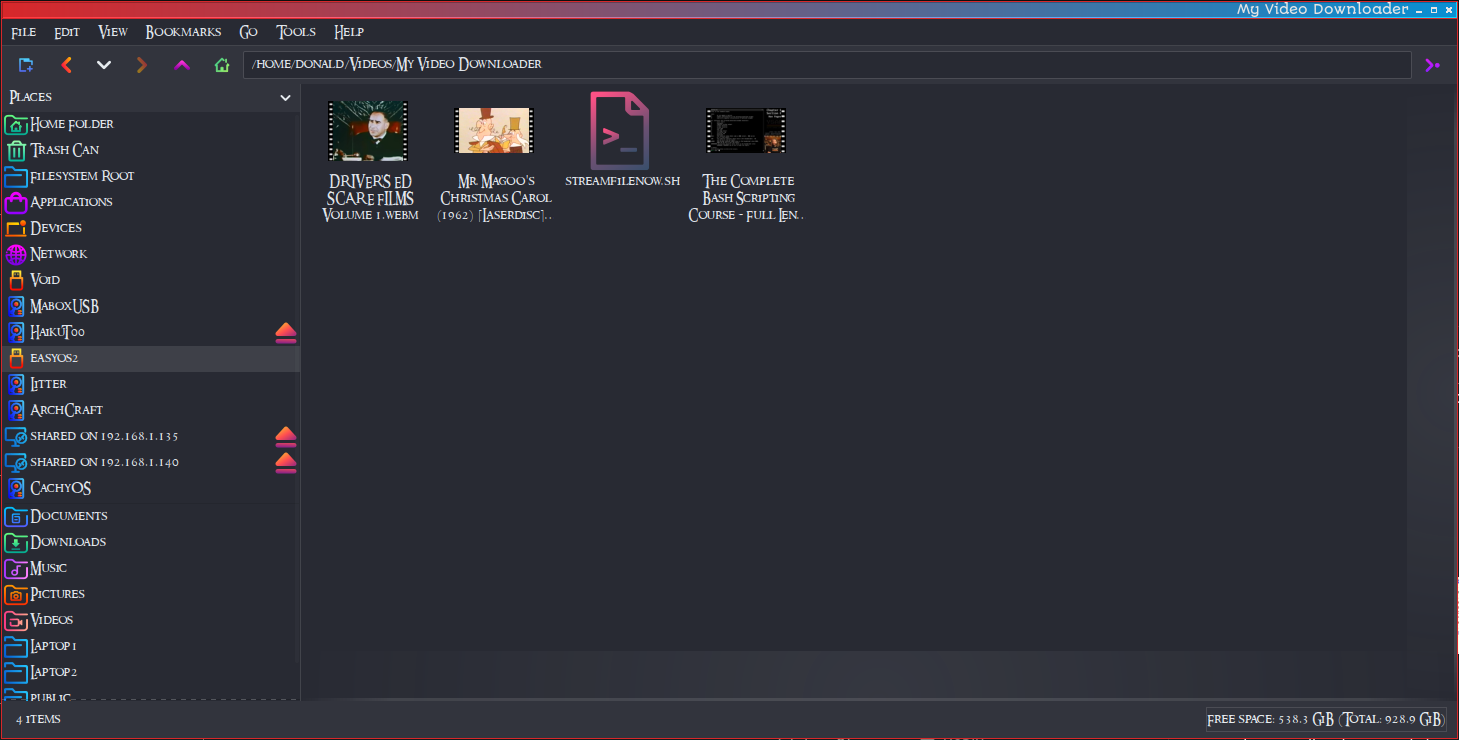
Task: Click the new tab toolbar icon
Action: coord(26,65)
